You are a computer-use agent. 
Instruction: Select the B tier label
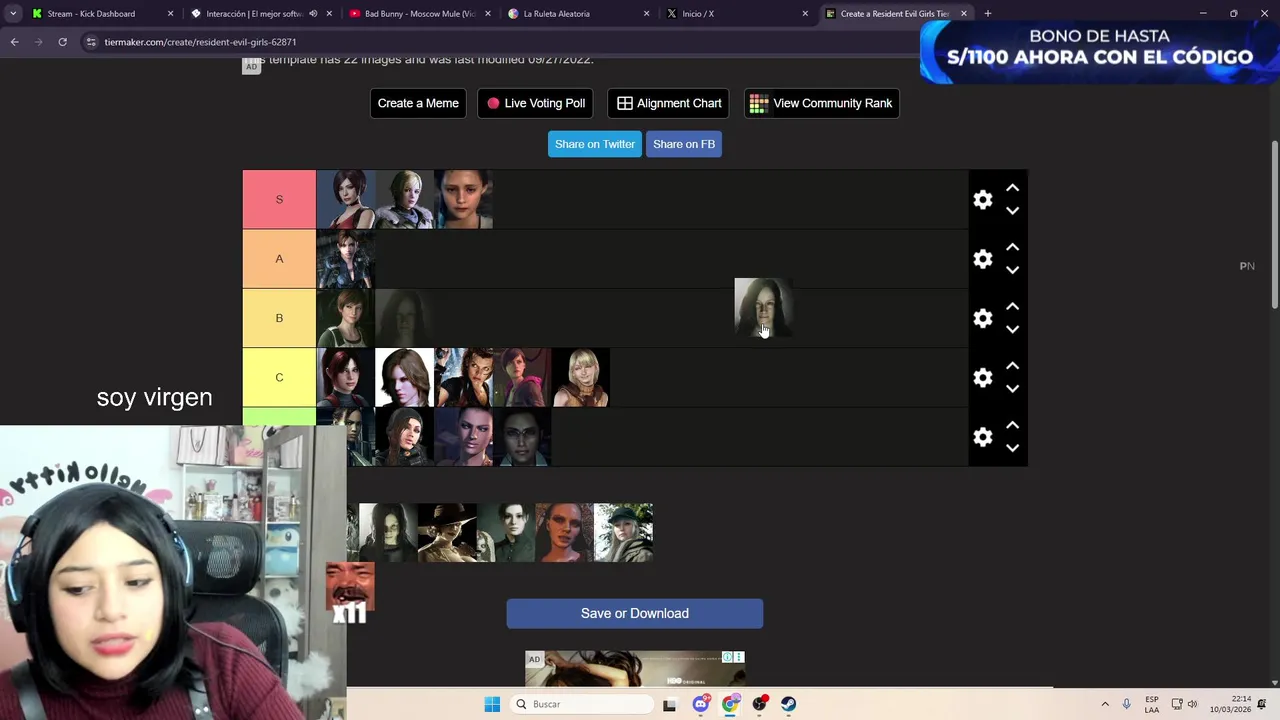279,318
